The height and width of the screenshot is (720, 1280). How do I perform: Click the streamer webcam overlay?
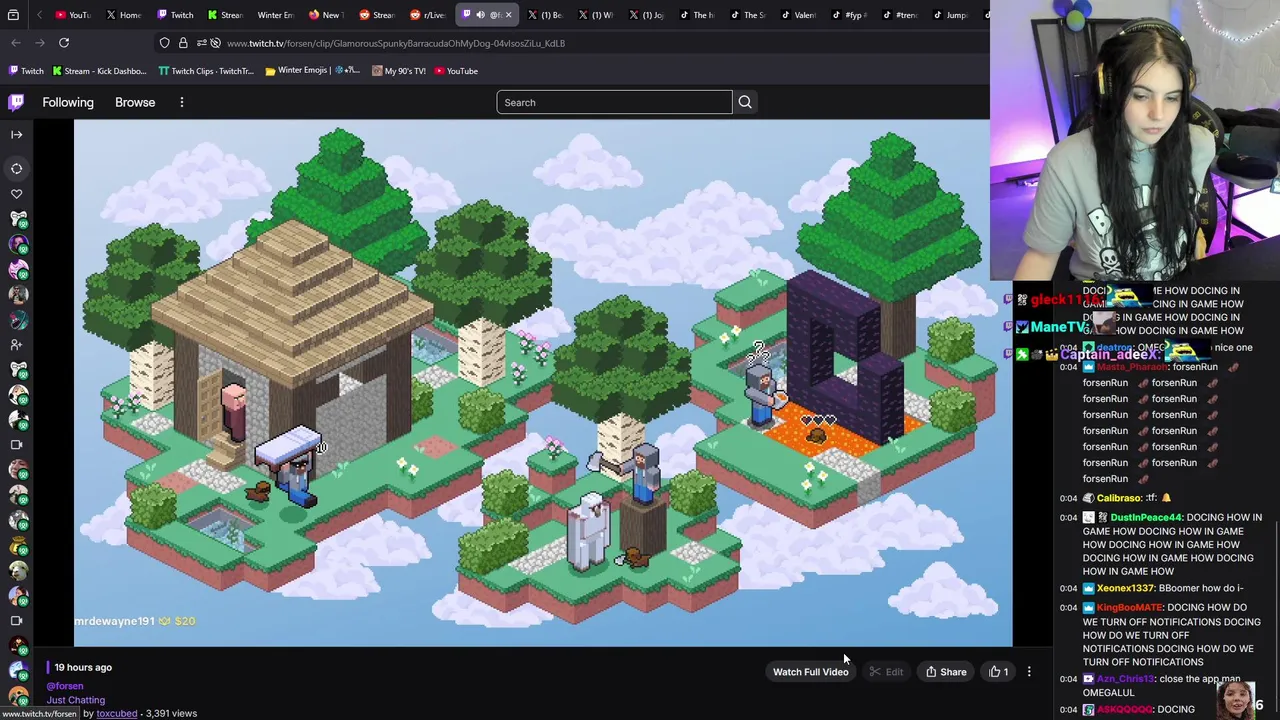click(x=1135, y=140)
